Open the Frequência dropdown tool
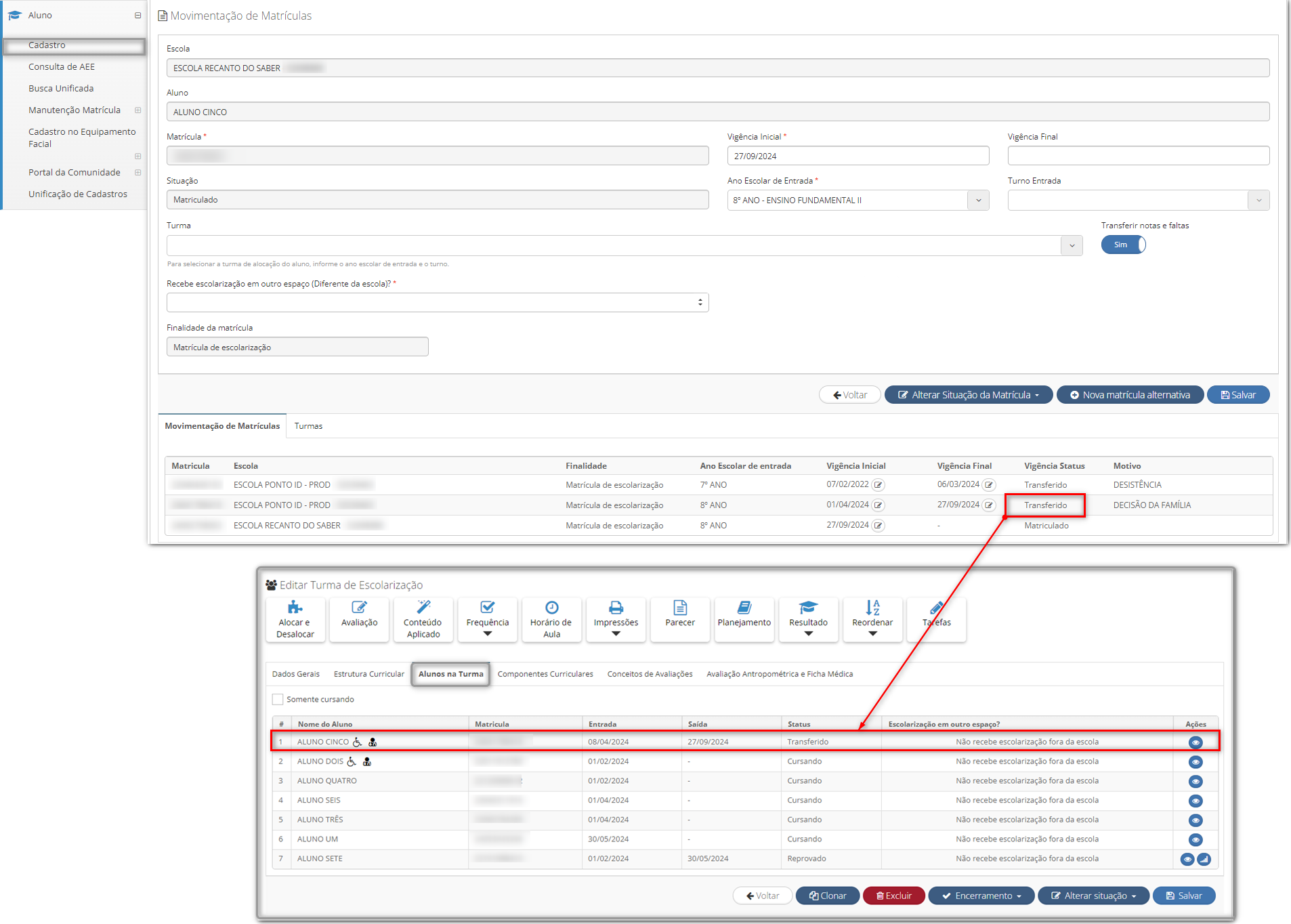Image resolution: width=1291 pixels, height=924 pixels. tap(487, 619)
